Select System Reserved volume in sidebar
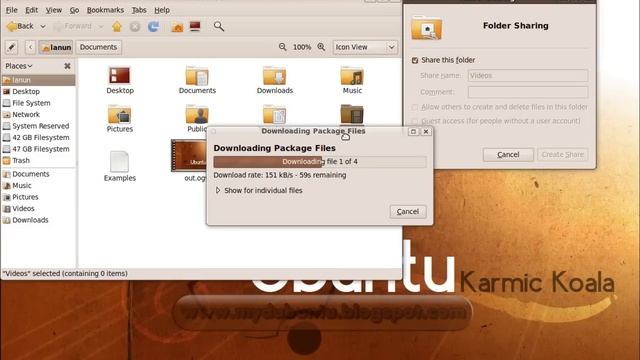The width and height of the screenshot is (640, 360). [38, 126]
